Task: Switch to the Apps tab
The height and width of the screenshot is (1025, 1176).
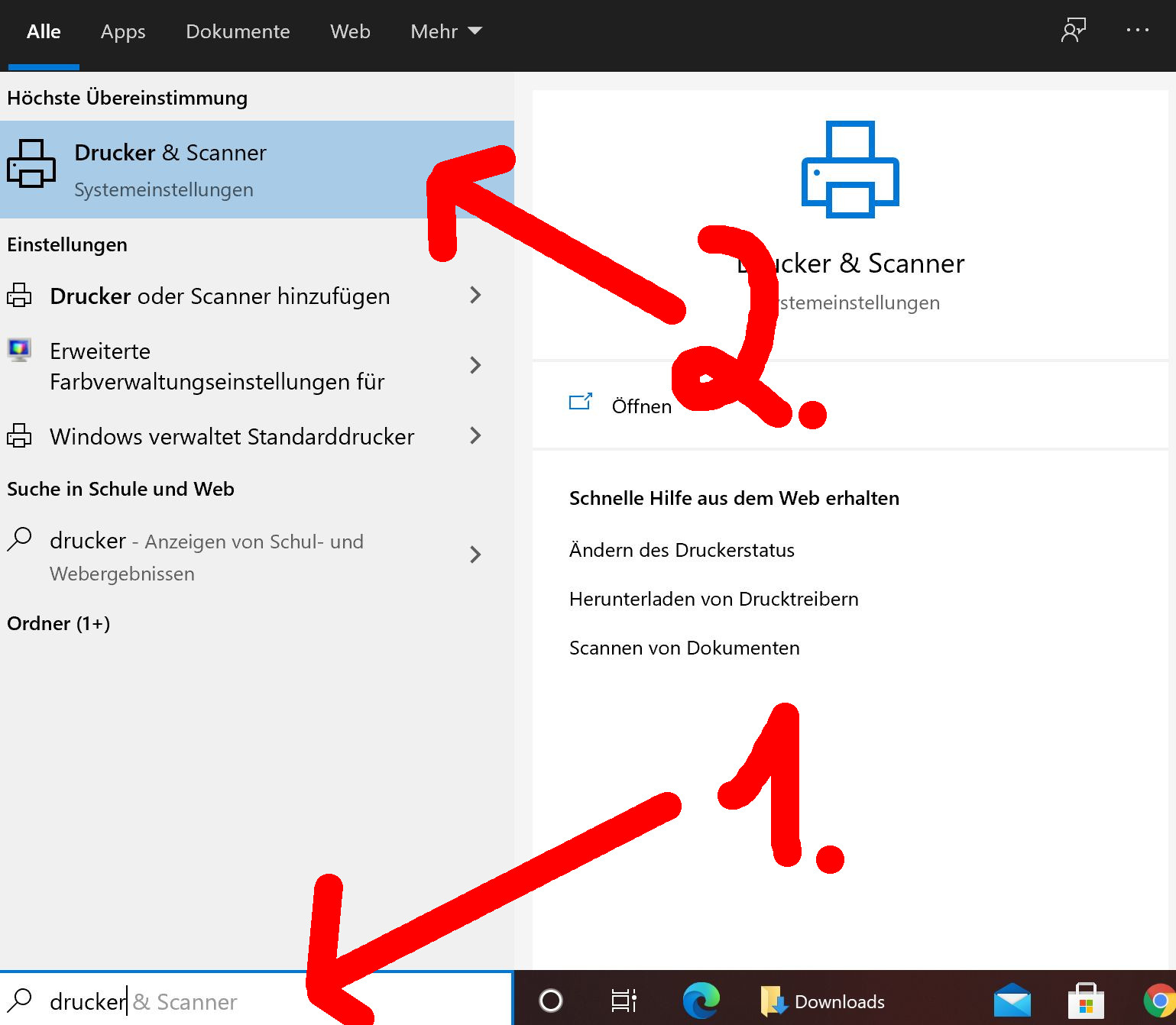Action: click(x=123, y=31)
